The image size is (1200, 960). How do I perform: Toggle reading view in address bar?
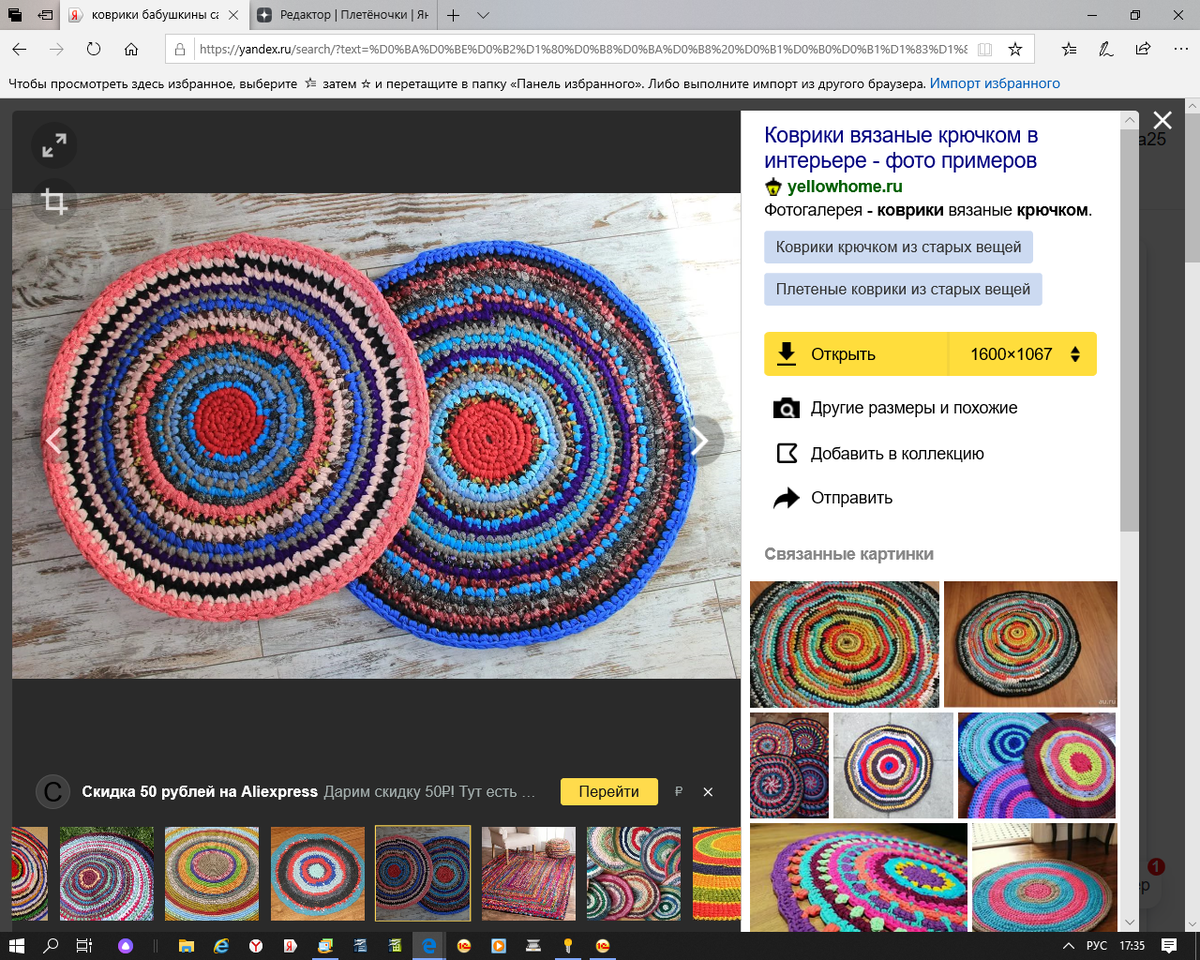(x=985, y=49)
